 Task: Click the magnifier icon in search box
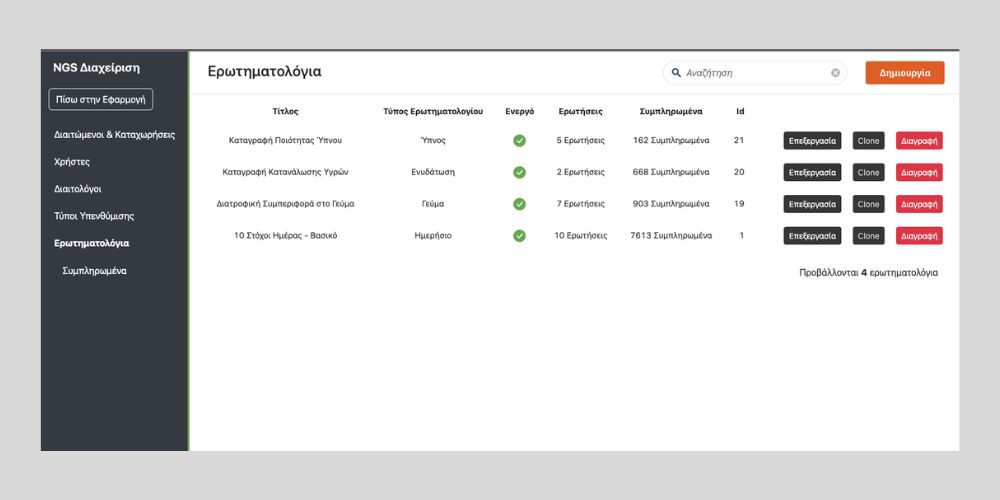(x=676, y=73)
